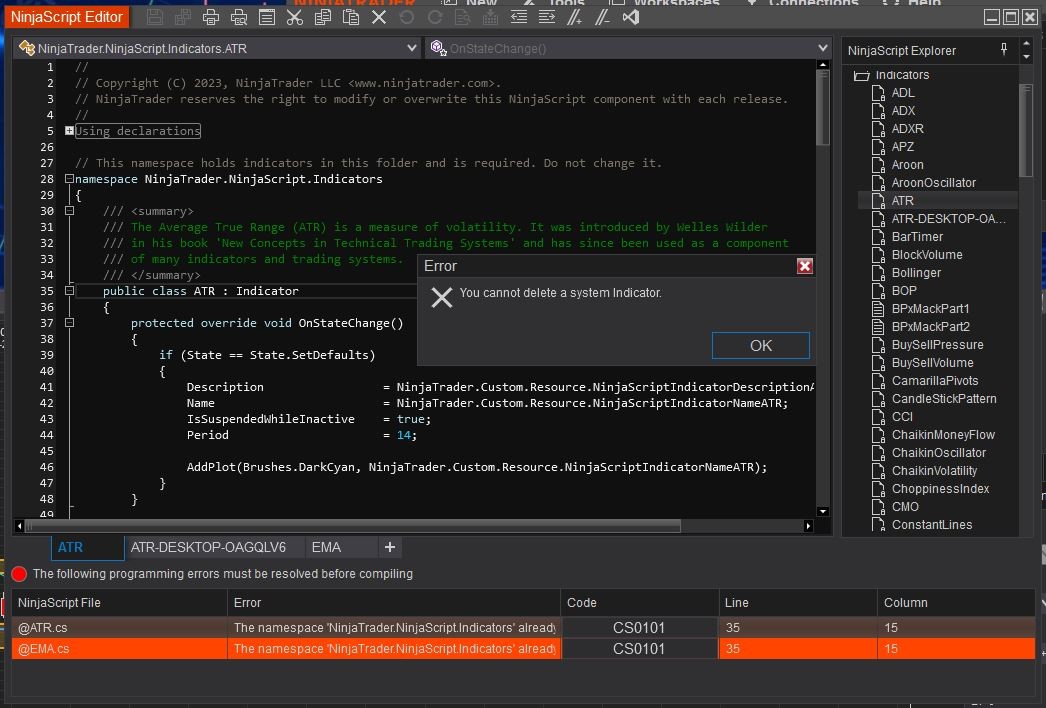Comment out selected lines via toolbar icon

pos(575,17)
